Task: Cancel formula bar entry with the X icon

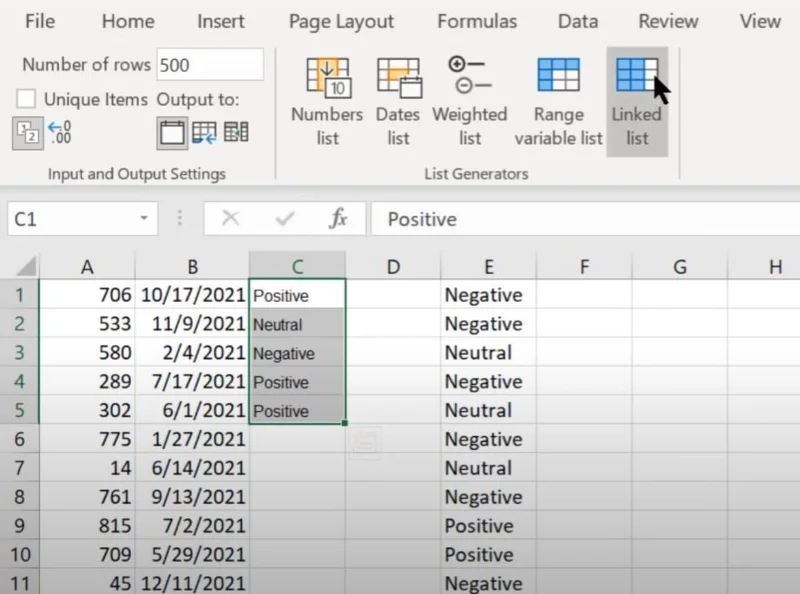Action: (x=231, y=218)
